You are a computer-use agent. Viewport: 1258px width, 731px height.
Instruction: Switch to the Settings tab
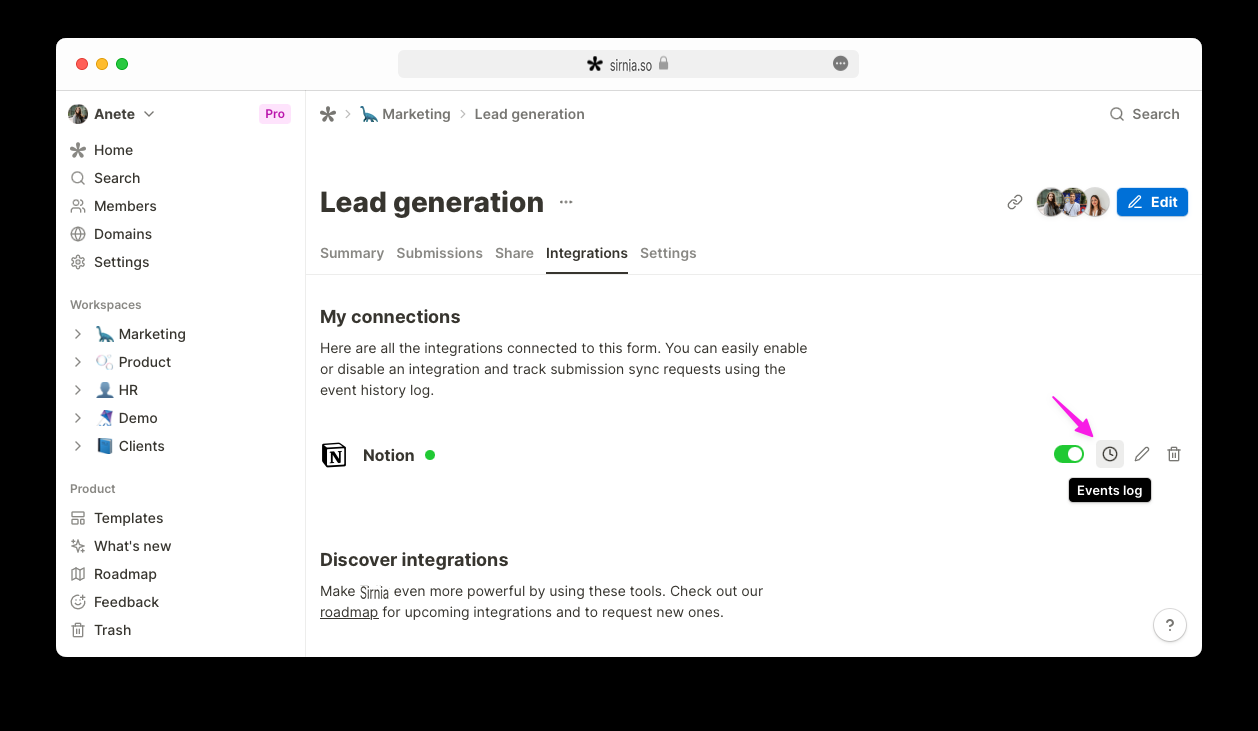point(668,253)
